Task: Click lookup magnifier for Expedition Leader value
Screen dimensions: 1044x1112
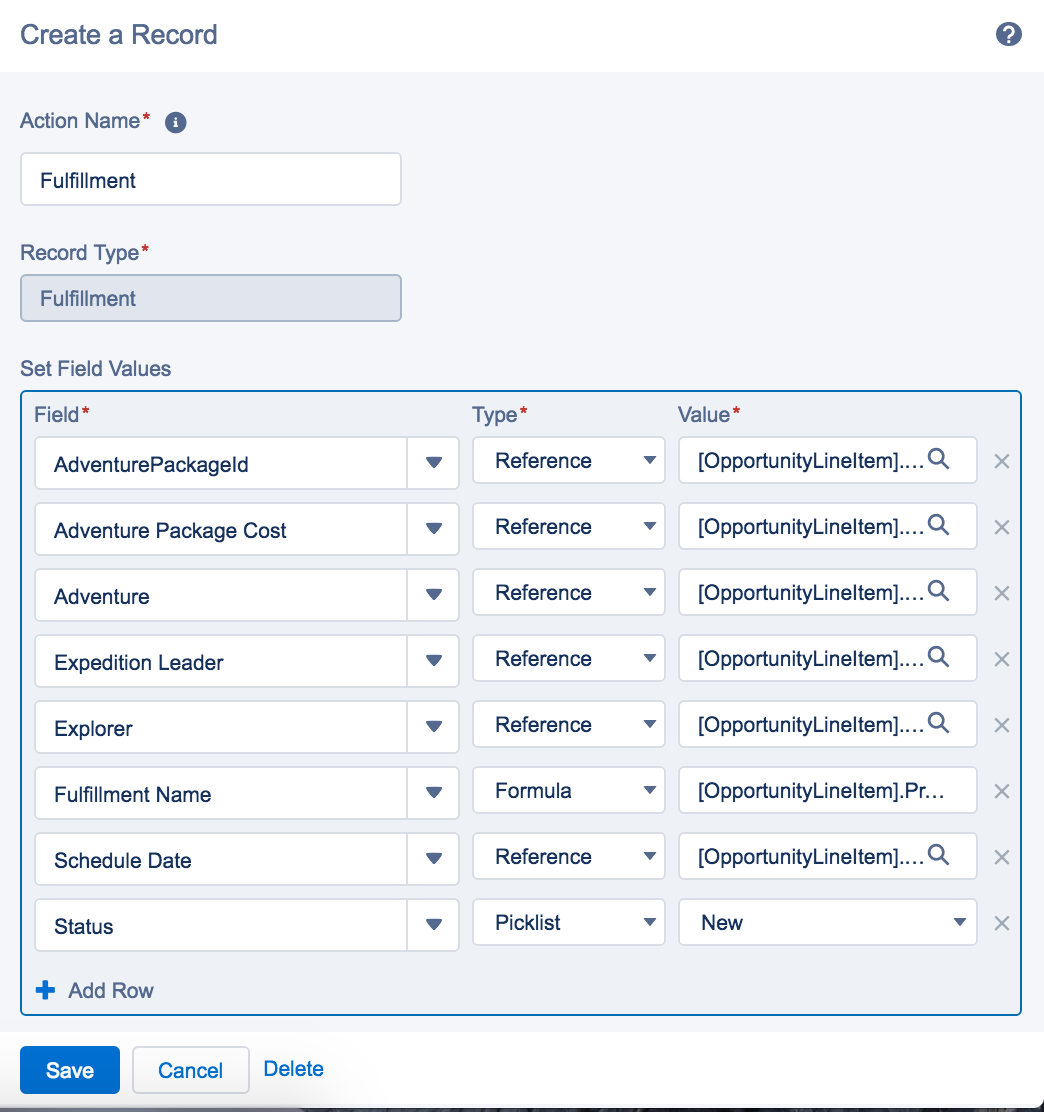Action: [938, 657]
